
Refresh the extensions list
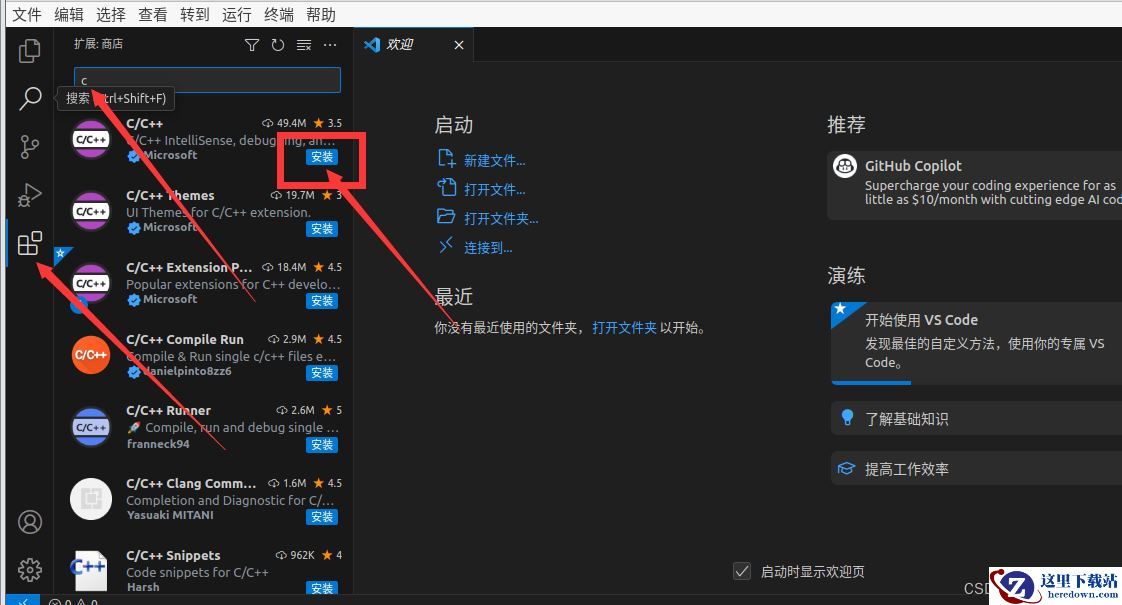tap(278, 45)
